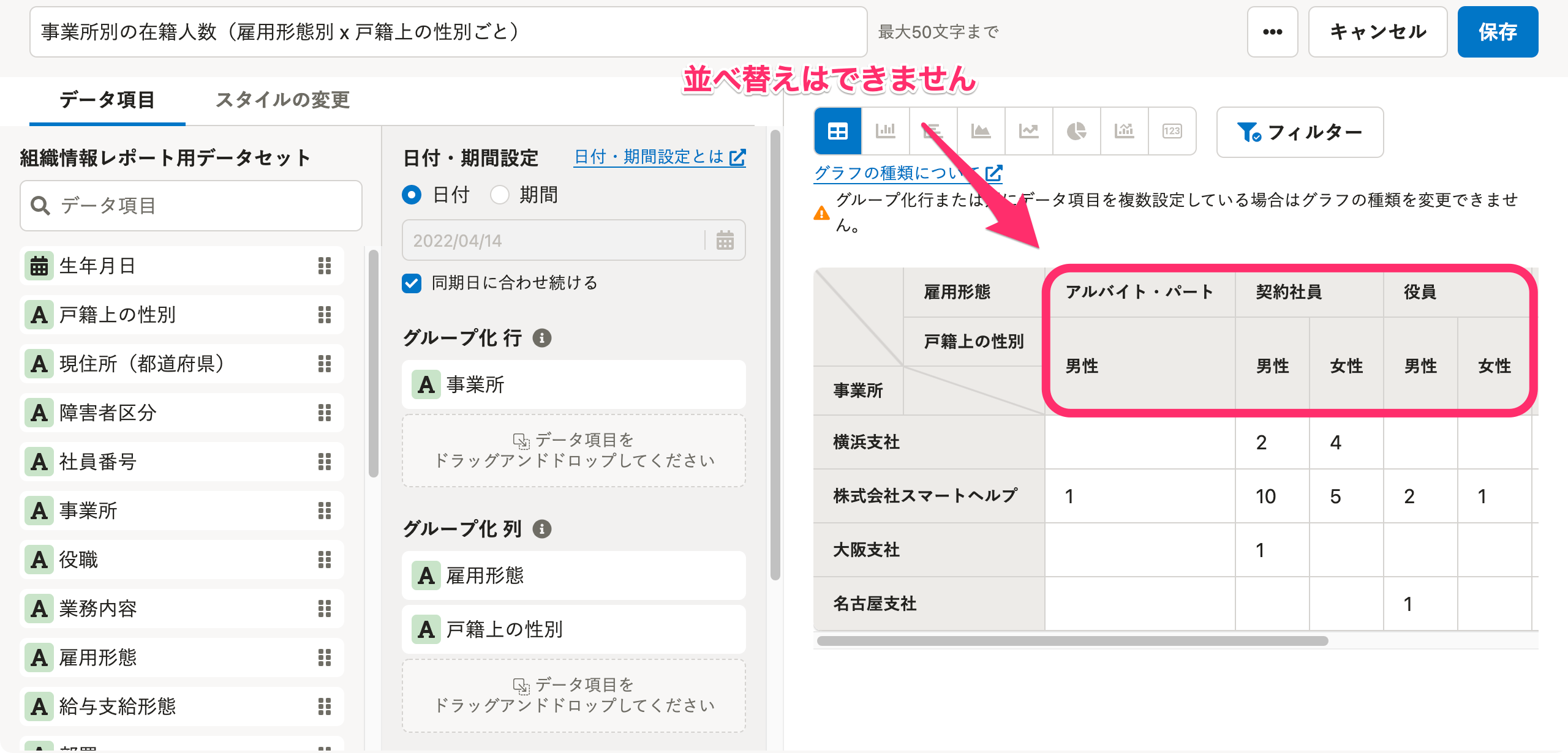The height and width of the screenshot is (753, 1568).
Task: Click 大阪支社 row header
Action: pyautogui.click(x=929, y=550)
